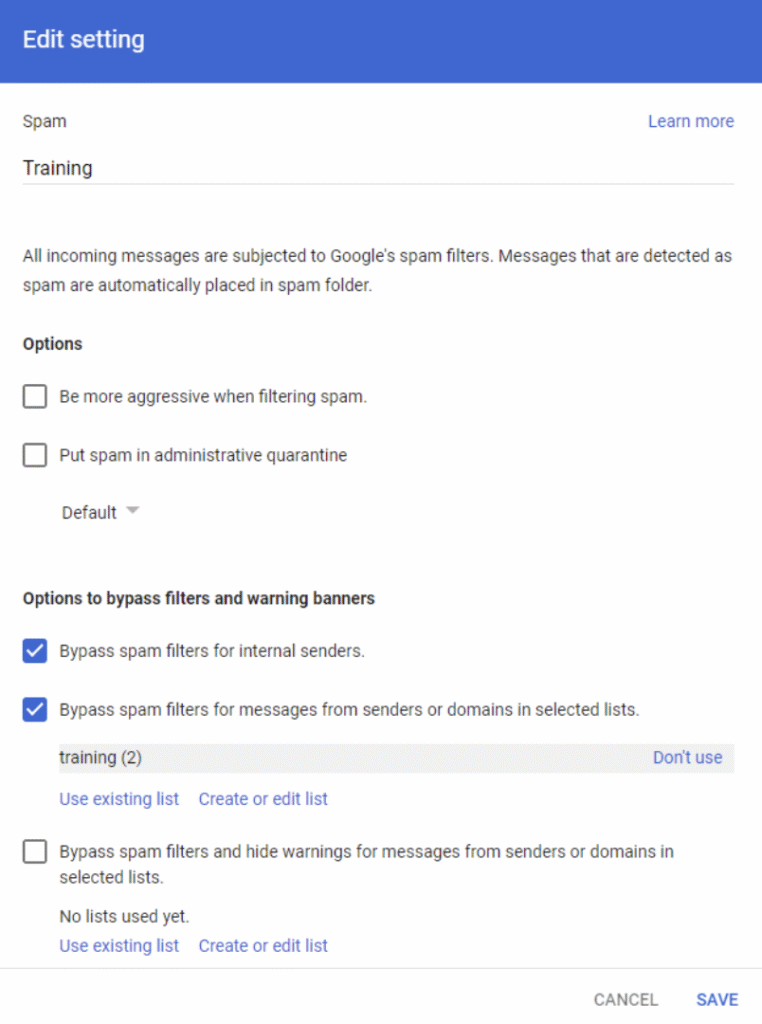Enable more aggressive spam filtering checkbox

(35, 397)
